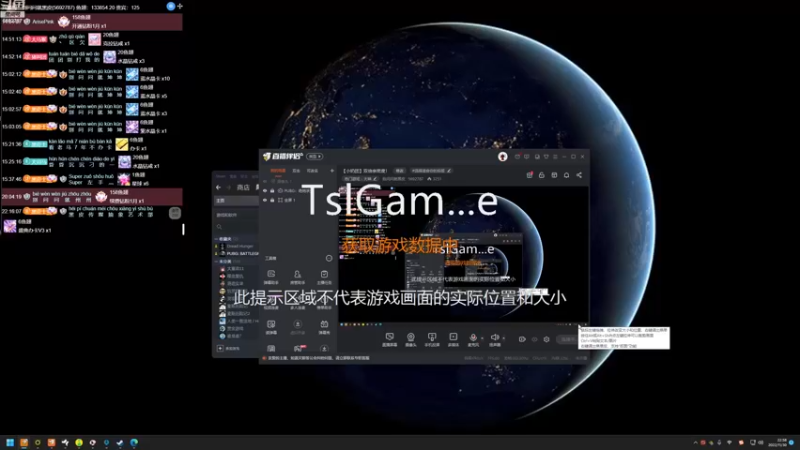This screenshot has width=800, height=450.
Task: Select the first orange scene tab
Action: point(278,171)
